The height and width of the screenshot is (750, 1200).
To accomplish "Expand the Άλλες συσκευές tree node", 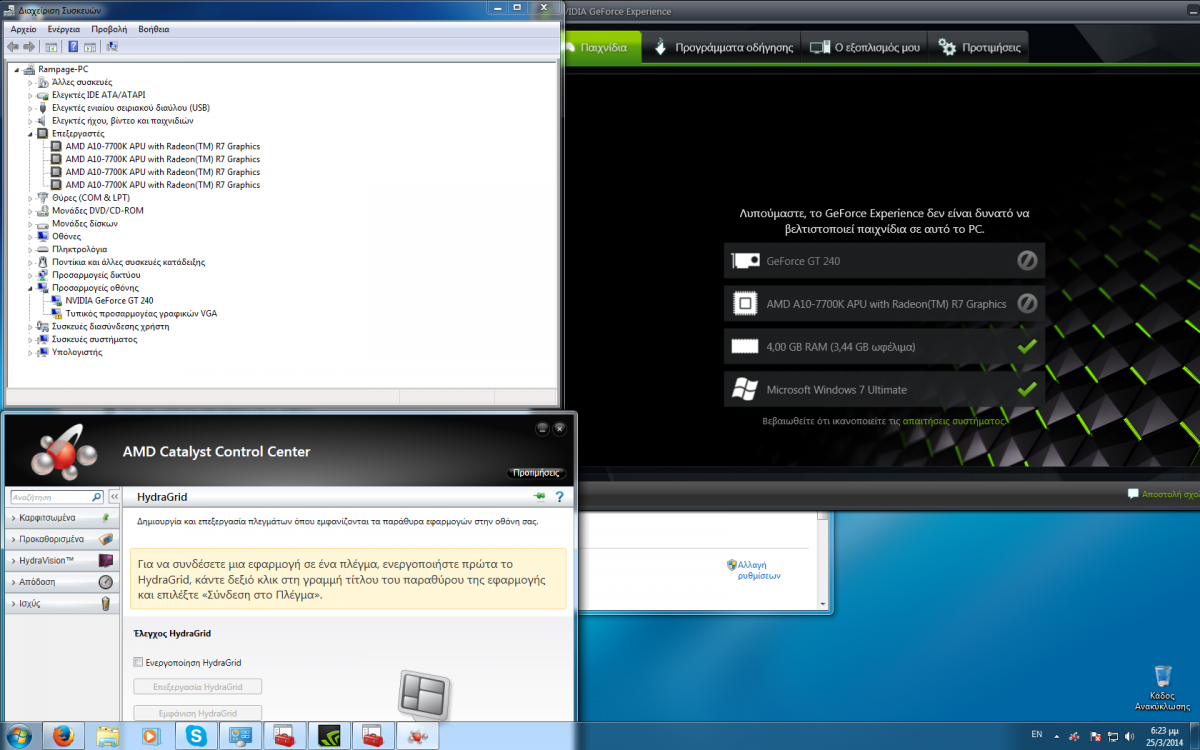I will 30,82.
